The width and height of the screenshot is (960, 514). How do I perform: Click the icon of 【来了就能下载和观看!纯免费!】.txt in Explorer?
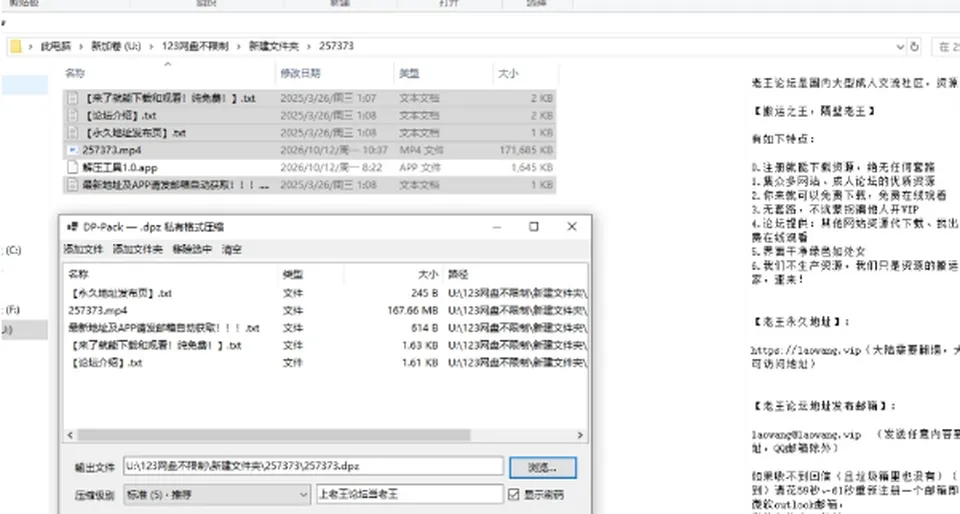73,98
